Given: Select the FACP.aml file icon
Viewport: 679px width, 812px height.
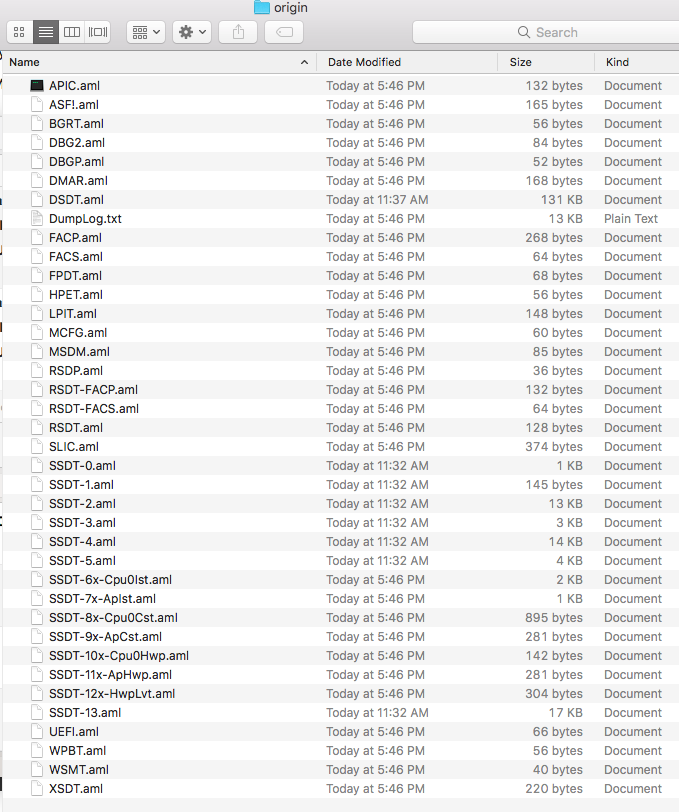Looking at the screenshot, I should pyautogui.click(x=37, y=238).
